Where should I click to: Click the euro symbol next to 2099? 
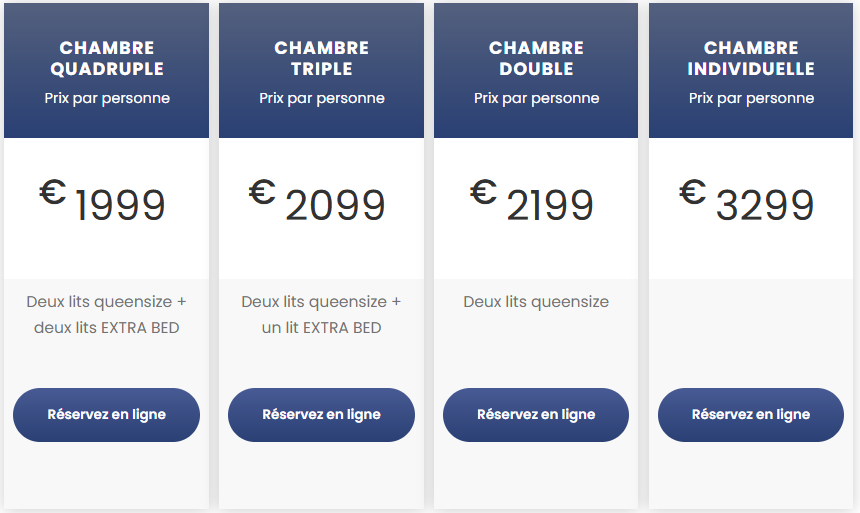pyautogui.click(x=262, y=191)
